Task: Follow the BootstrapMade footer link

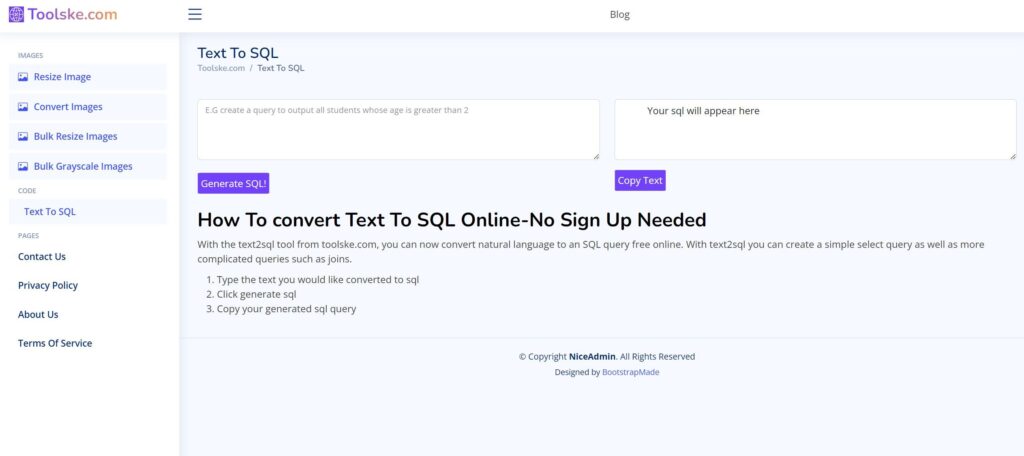Action: pos(630,372)
